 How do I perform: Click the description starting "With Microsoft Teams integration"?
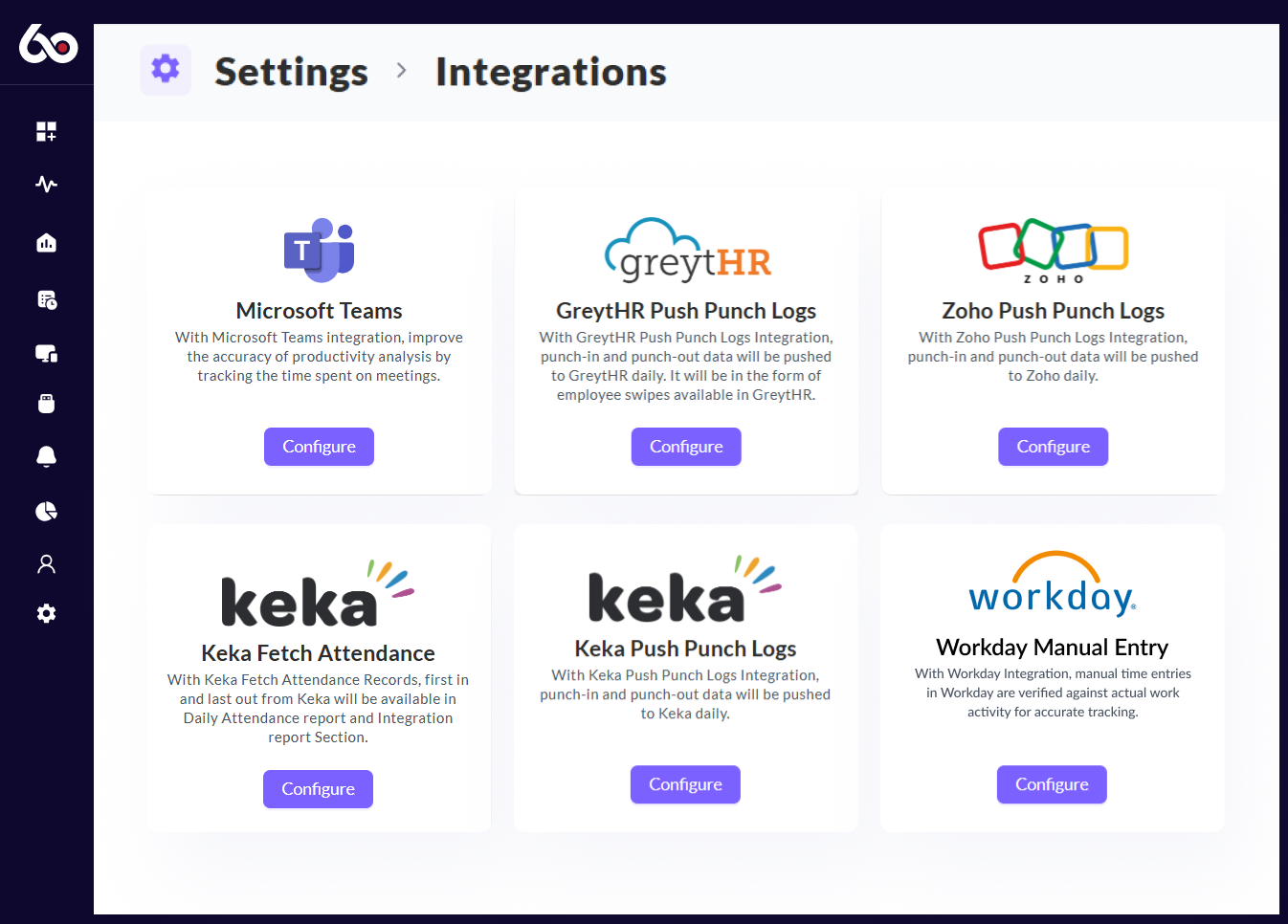point(319,357)
